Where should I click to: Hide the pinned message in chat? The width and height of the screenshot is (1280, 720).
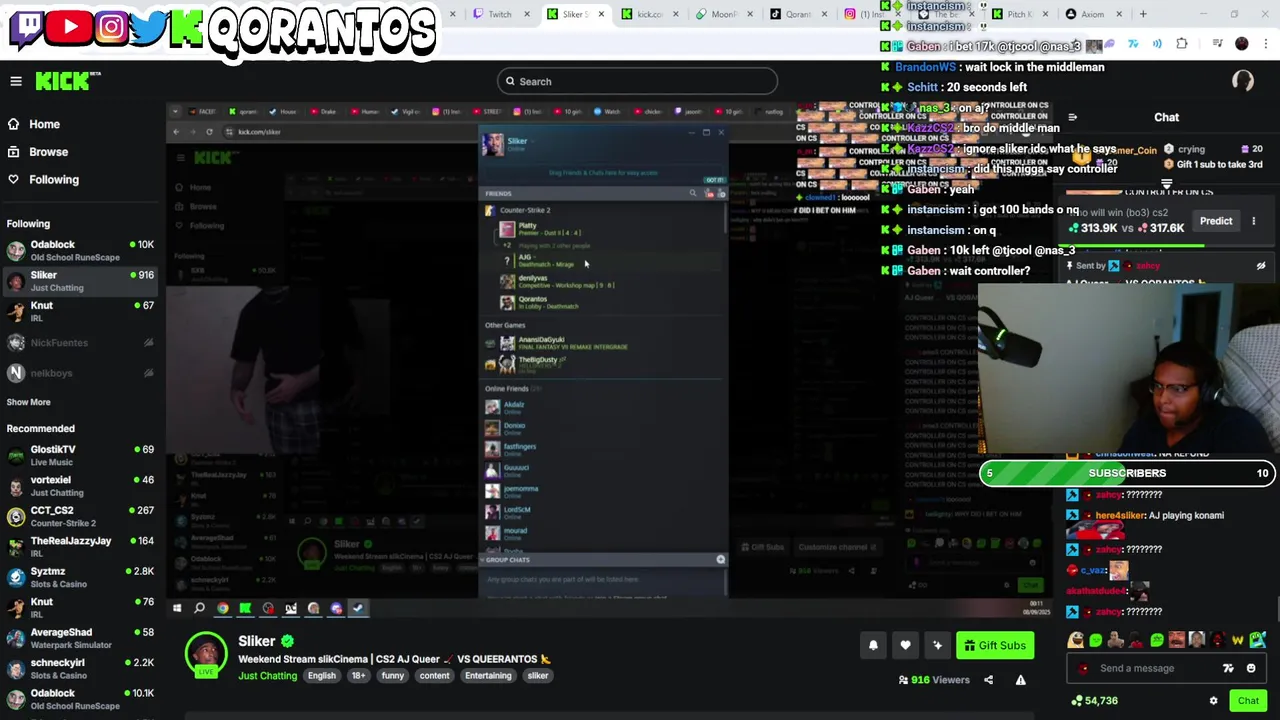1261,266
